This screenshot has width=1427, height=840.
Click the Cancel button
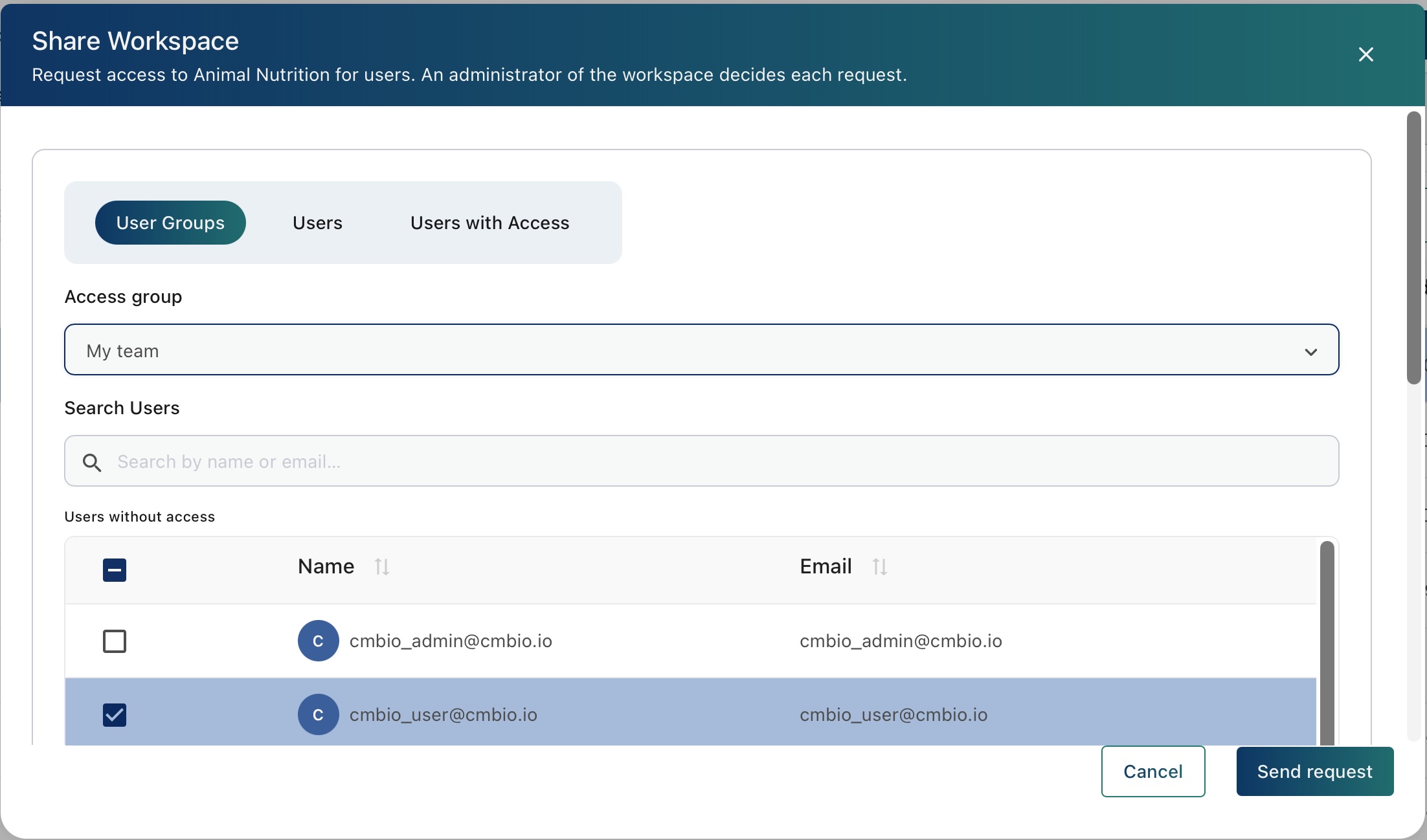[1153, 771]
